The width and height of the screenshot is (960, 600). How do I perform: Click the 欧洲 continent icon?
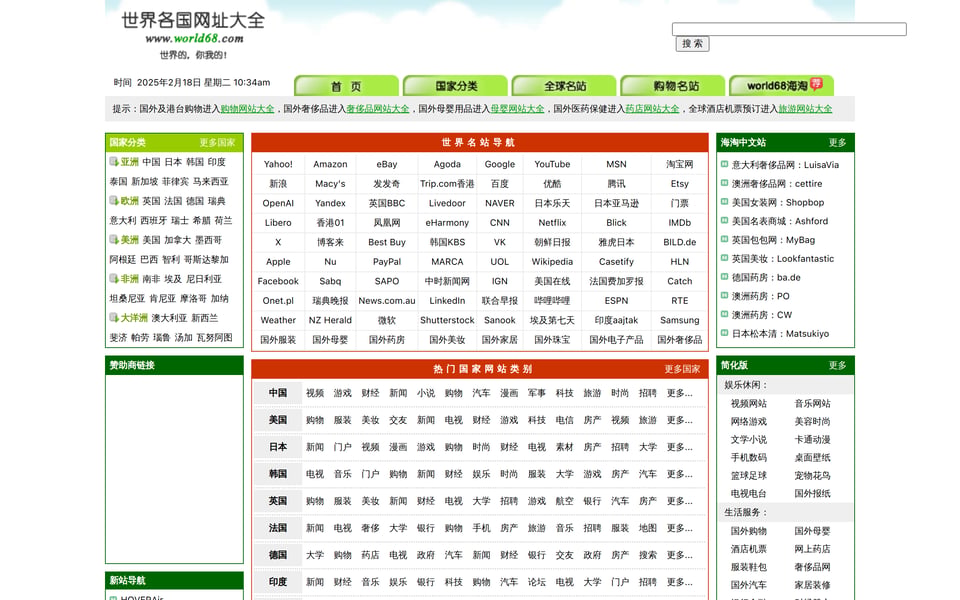coord(114,201)
